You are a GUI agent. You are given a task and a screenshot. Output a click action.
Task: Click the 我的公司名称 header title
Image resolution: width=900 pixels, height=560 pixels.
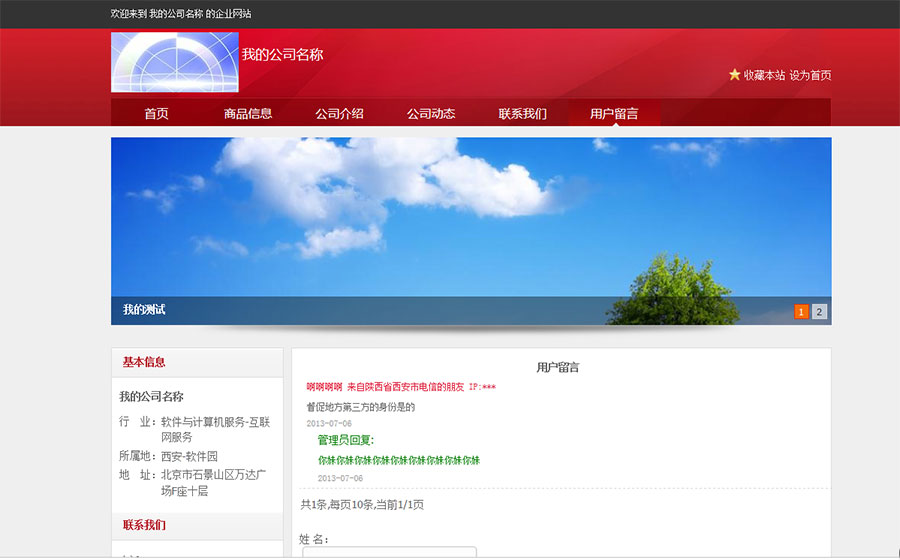[282, 55]
